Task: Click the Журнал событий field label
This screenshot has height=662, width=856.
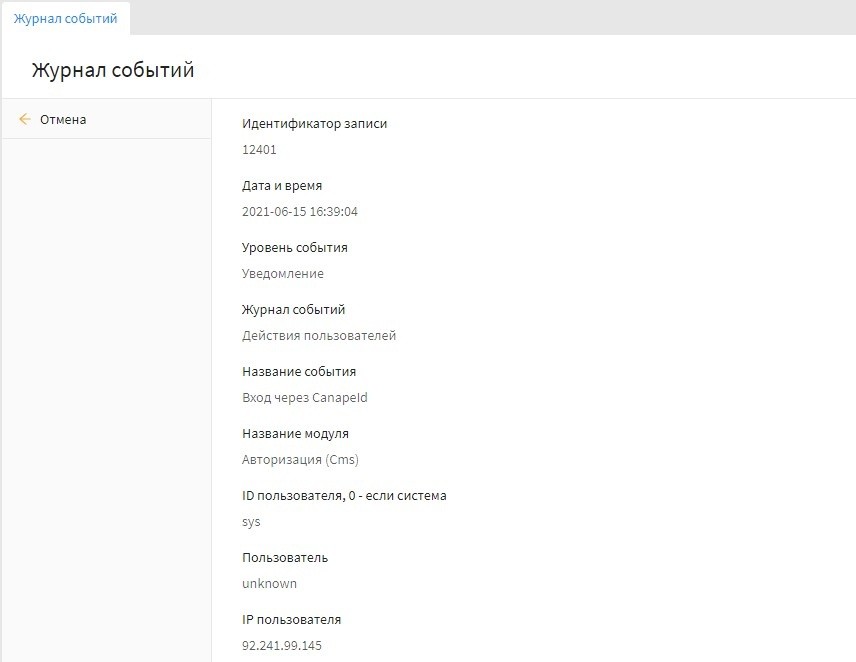Action: pos(294,310)
